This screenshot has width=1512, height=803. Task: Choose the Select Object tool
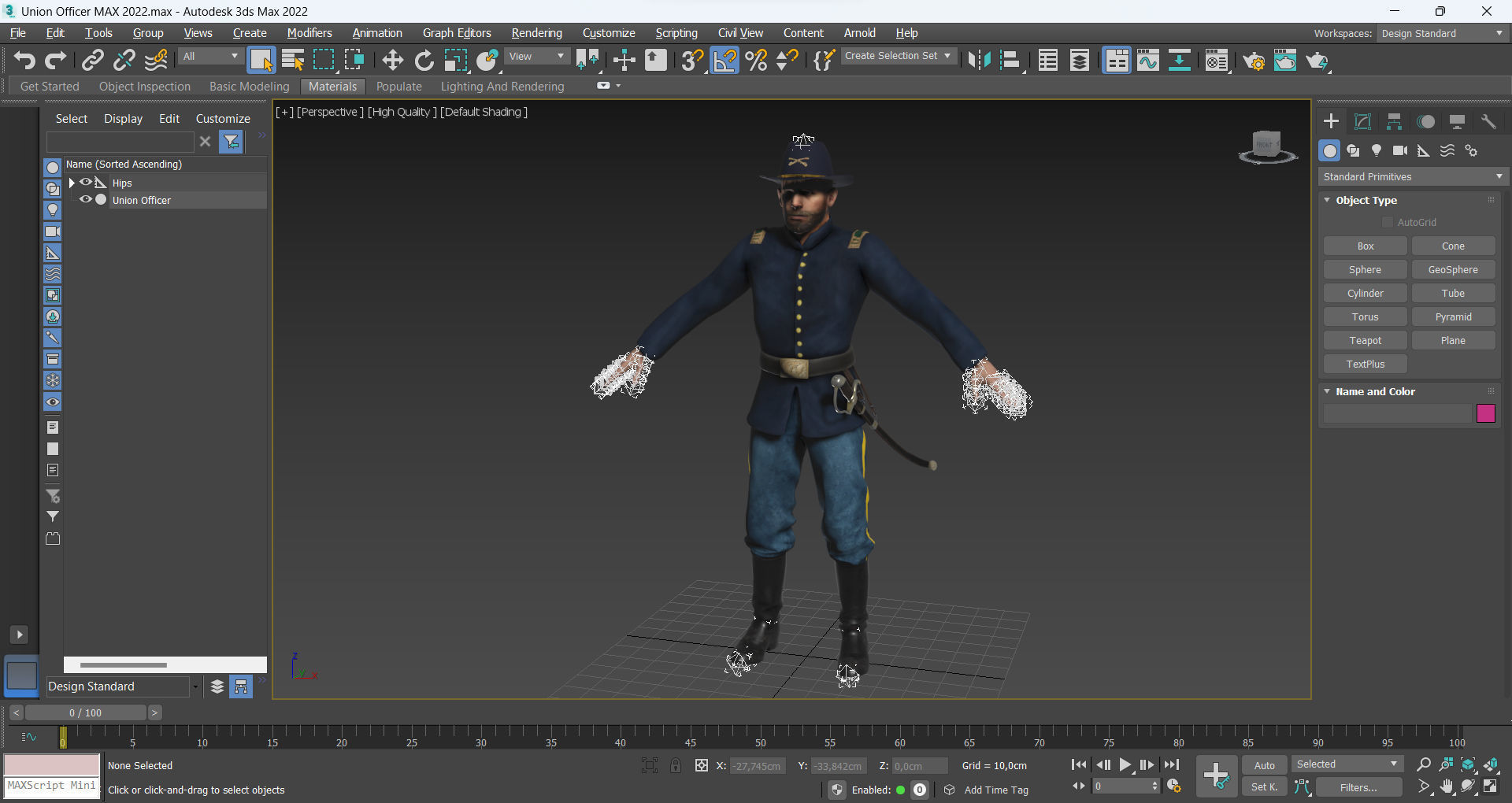click(x=261, y=60)
